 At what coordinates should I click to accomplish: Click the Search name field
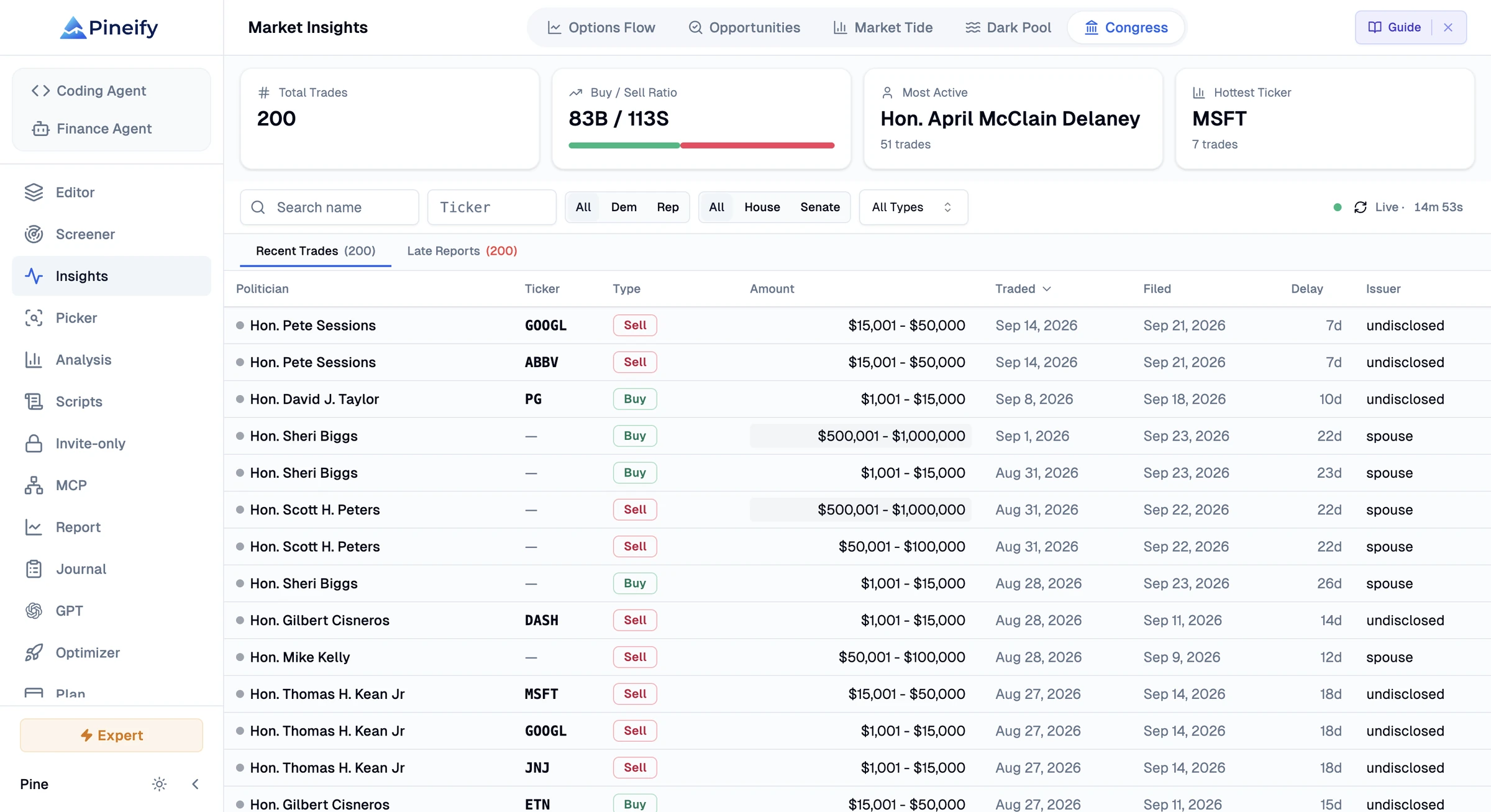[329, 208]
